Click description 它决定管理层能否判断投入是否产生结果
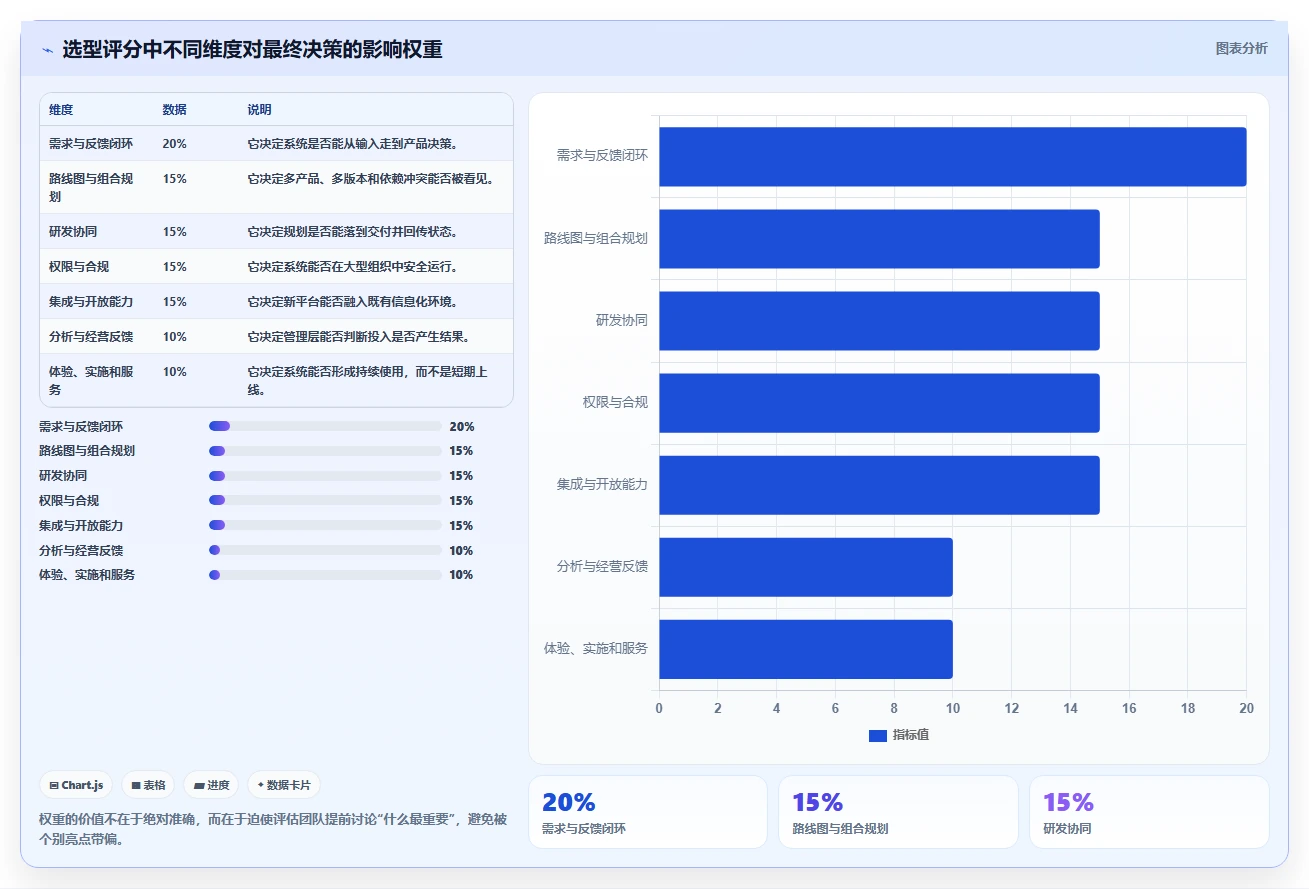The image size is (1309, 889). point(359,337)
